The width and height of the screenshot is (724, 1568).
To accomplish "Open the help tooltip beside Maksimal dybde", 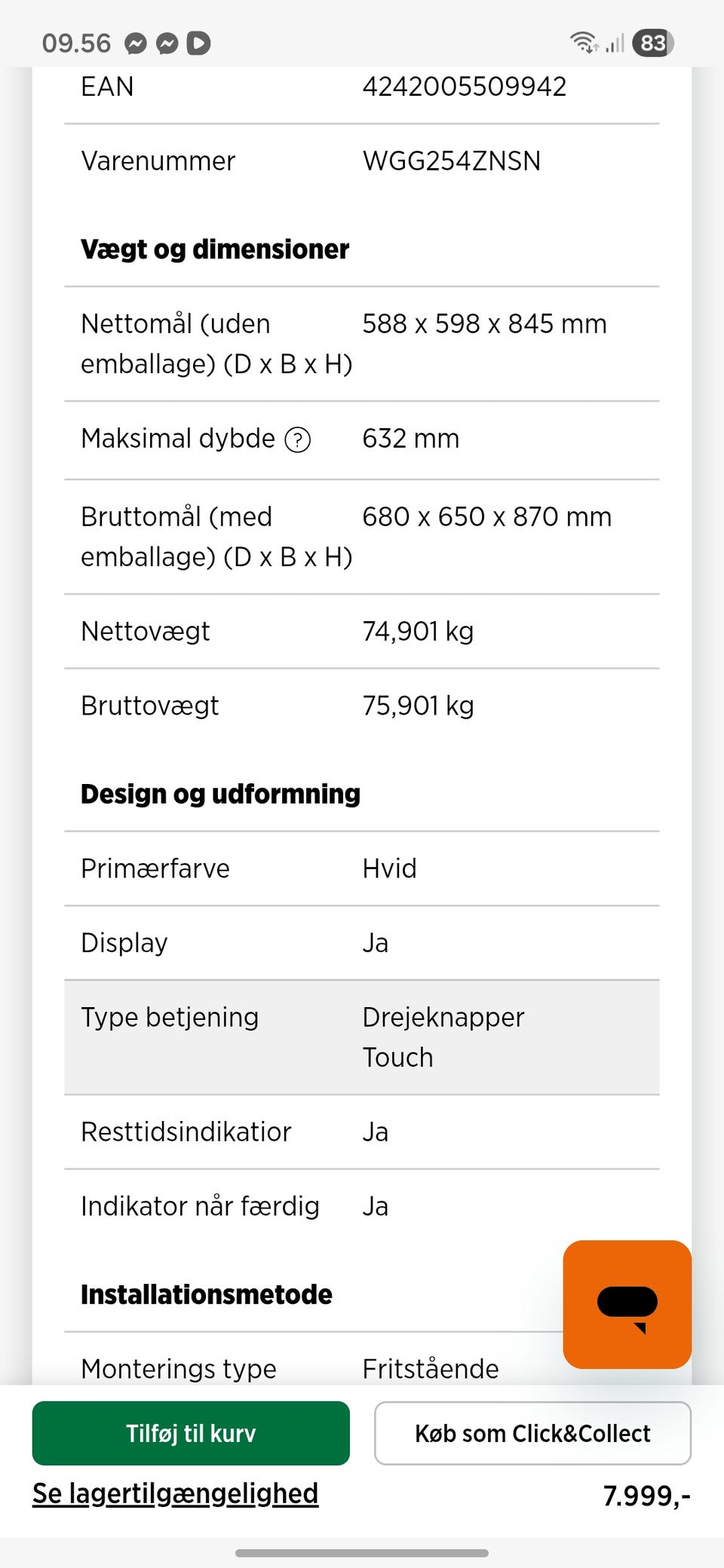I will tap(298, 439).
